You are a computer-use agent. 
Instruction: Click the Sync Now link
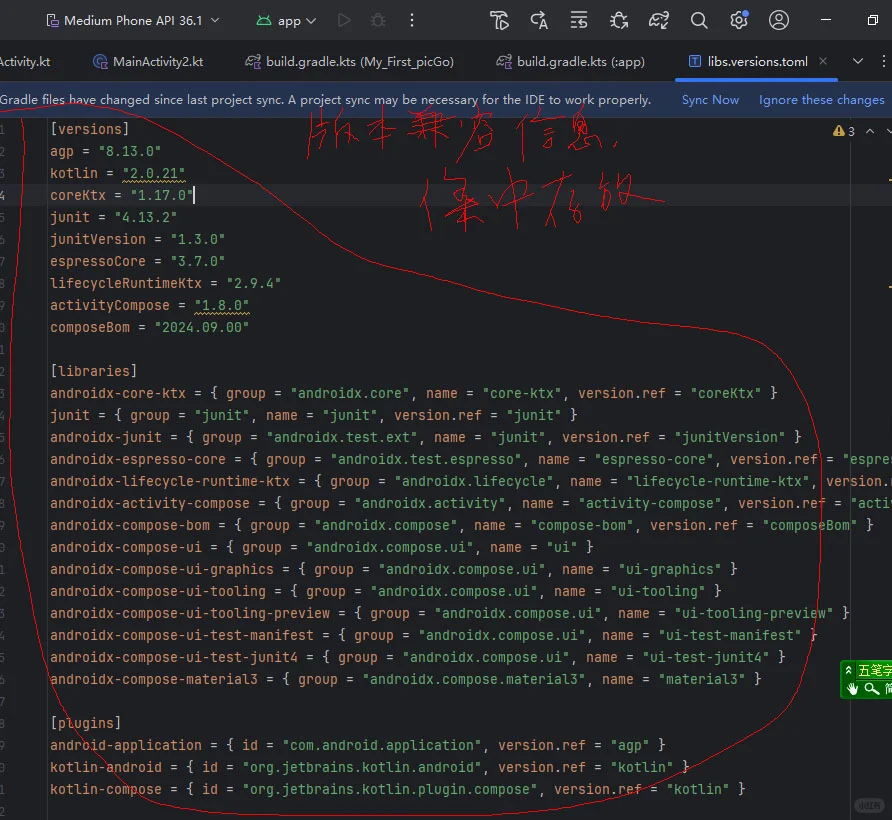coord(710,100)
